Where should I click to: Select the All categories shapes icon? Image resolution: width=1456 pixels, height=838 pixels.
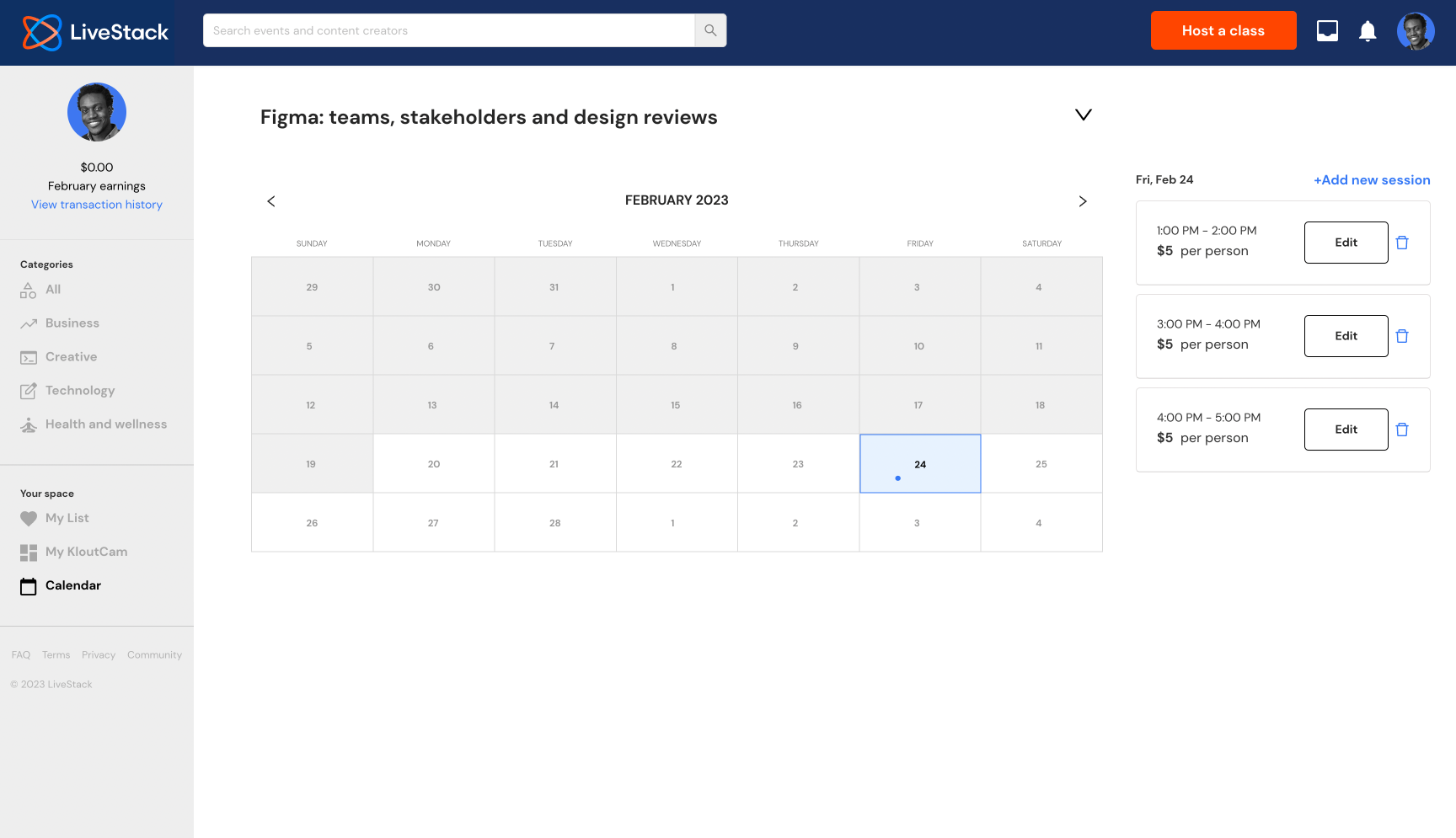[29, 290]
